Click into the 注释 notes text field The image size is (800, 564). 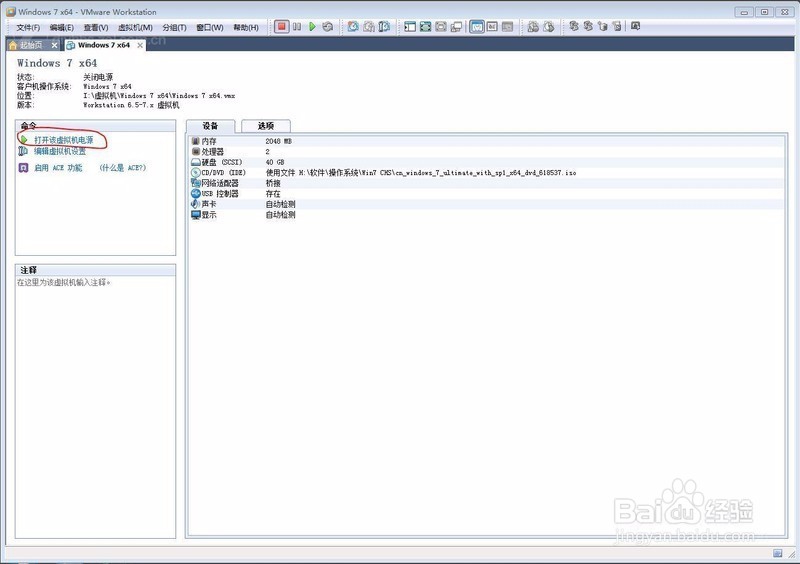click(x=95, y=407)
